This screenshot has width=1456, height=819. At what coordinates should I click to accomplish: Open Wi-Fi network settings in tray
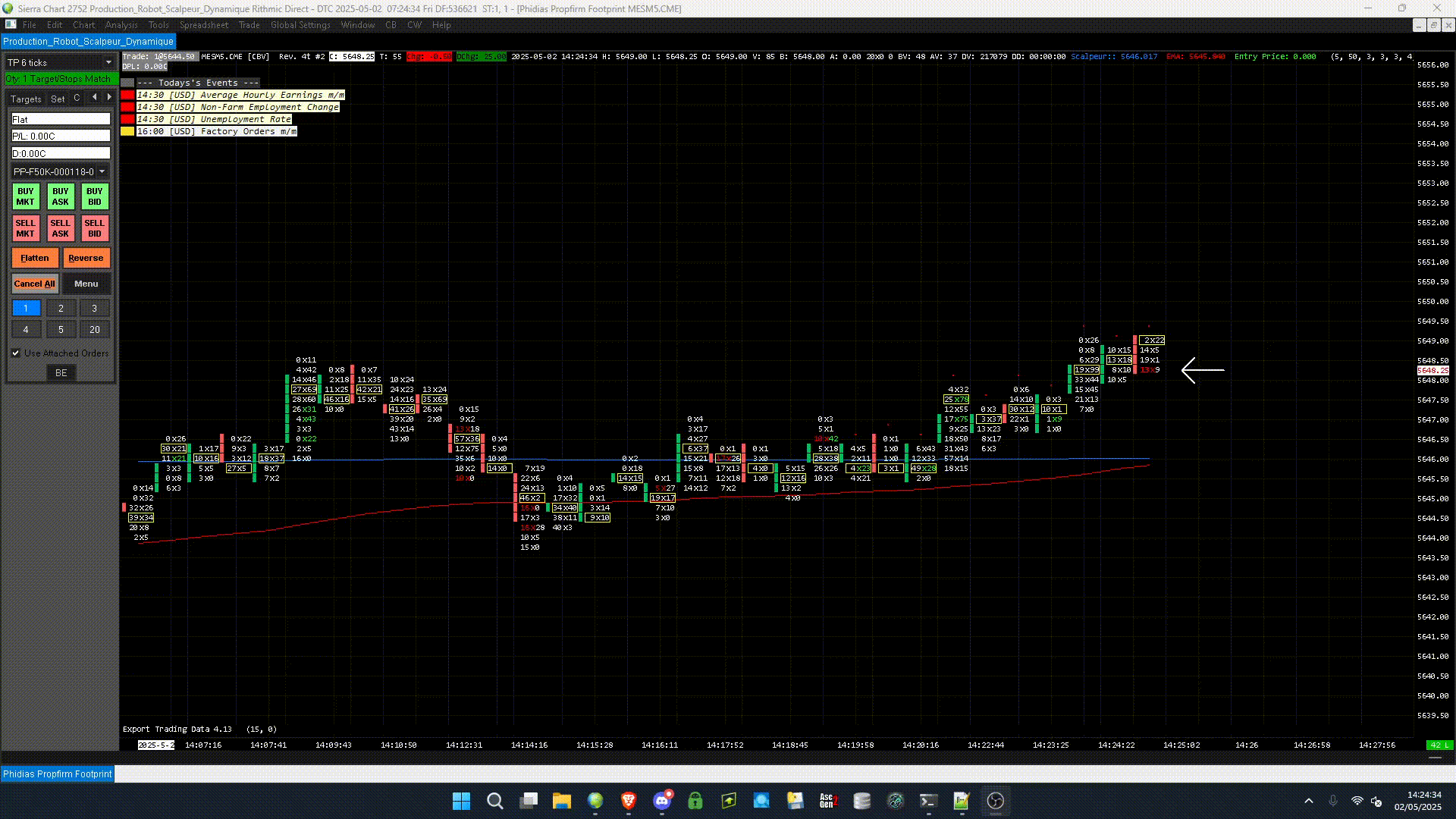click(1357, 801)
